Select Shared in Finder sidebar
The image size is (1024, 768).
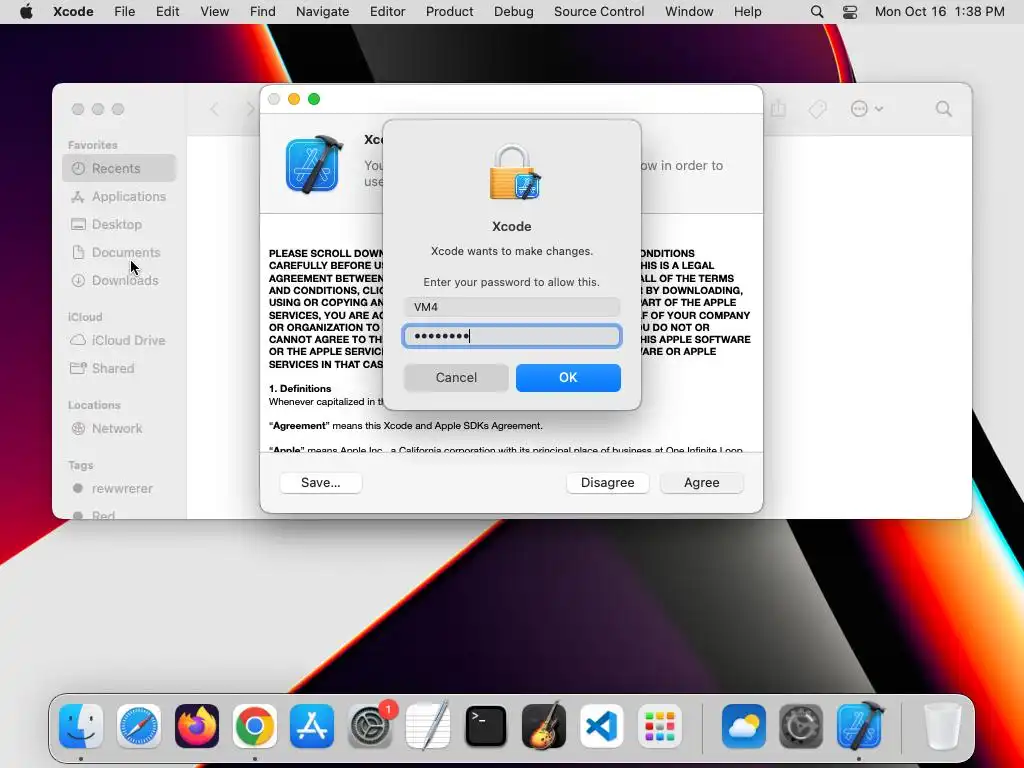[119, 368]
